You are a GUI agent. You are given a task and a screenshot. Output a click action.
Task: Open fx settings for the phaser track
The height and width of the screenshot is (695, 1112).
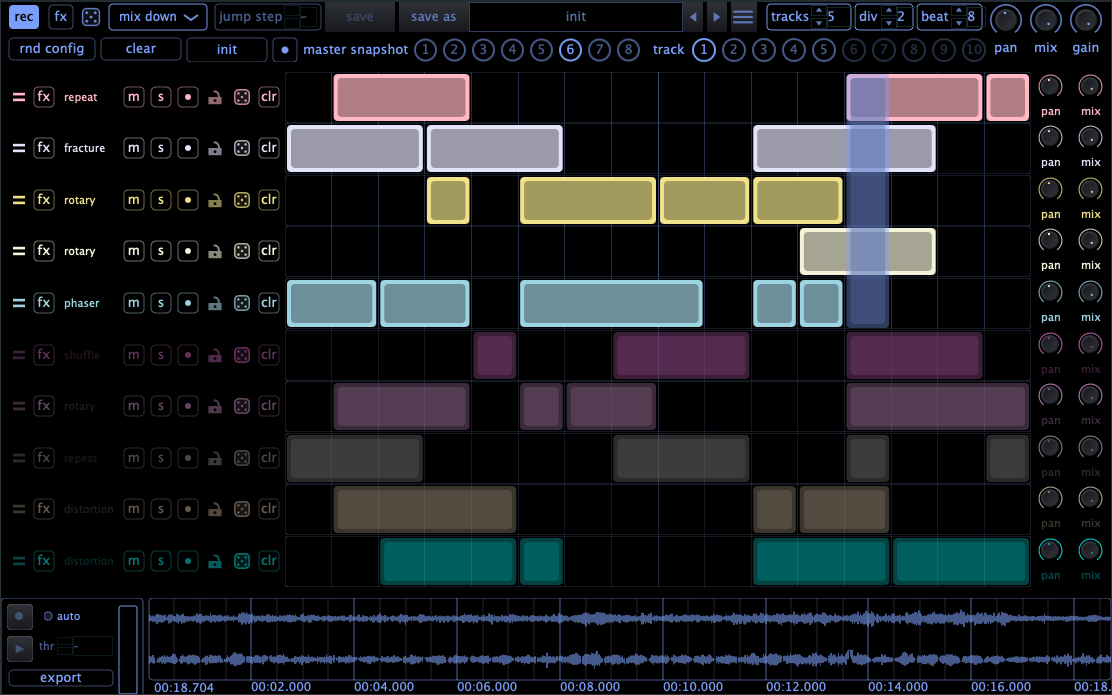[x=43, y=303]
